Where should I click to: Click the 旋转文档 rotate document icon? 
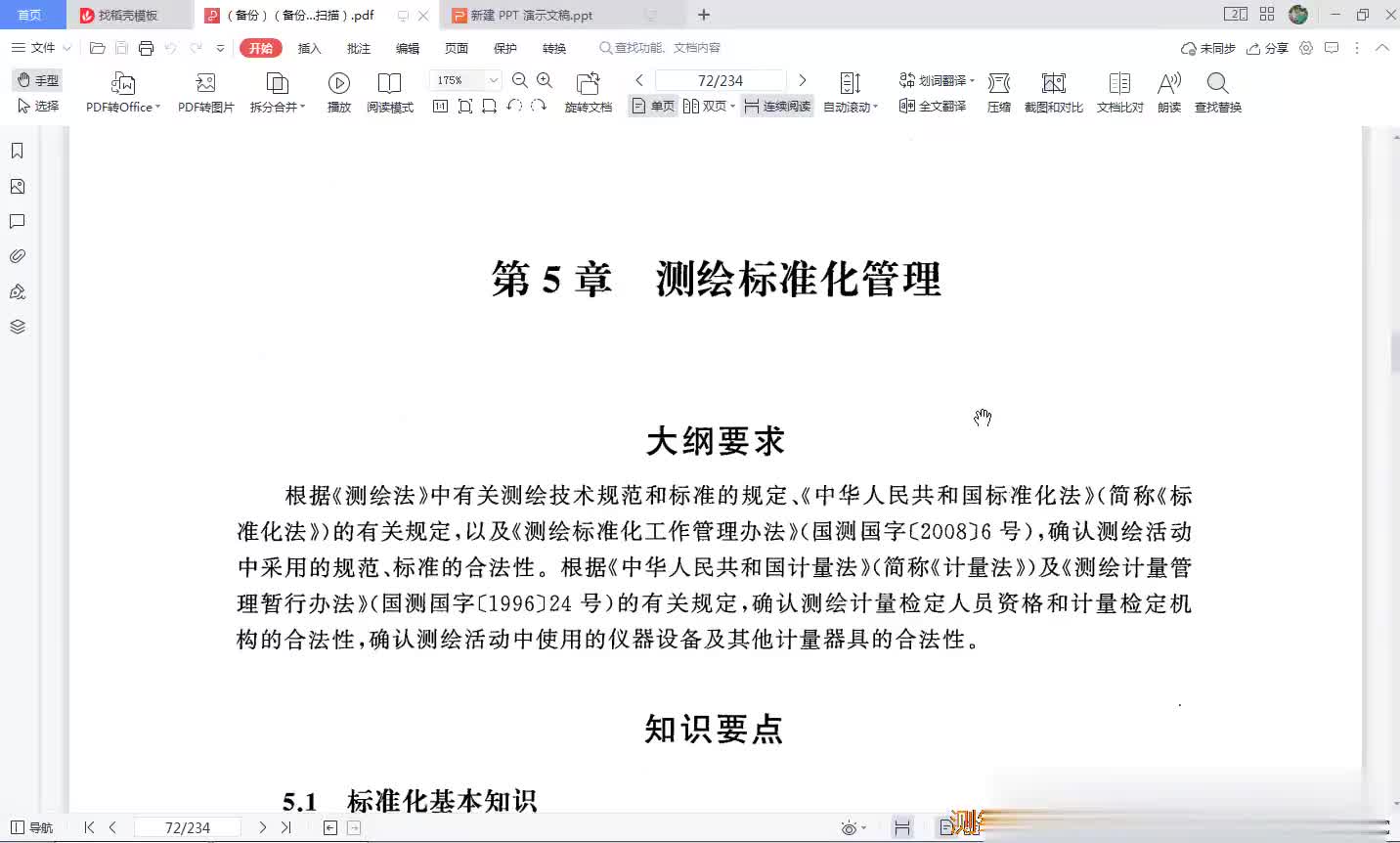pyautogui.click(x=588, y=84)
